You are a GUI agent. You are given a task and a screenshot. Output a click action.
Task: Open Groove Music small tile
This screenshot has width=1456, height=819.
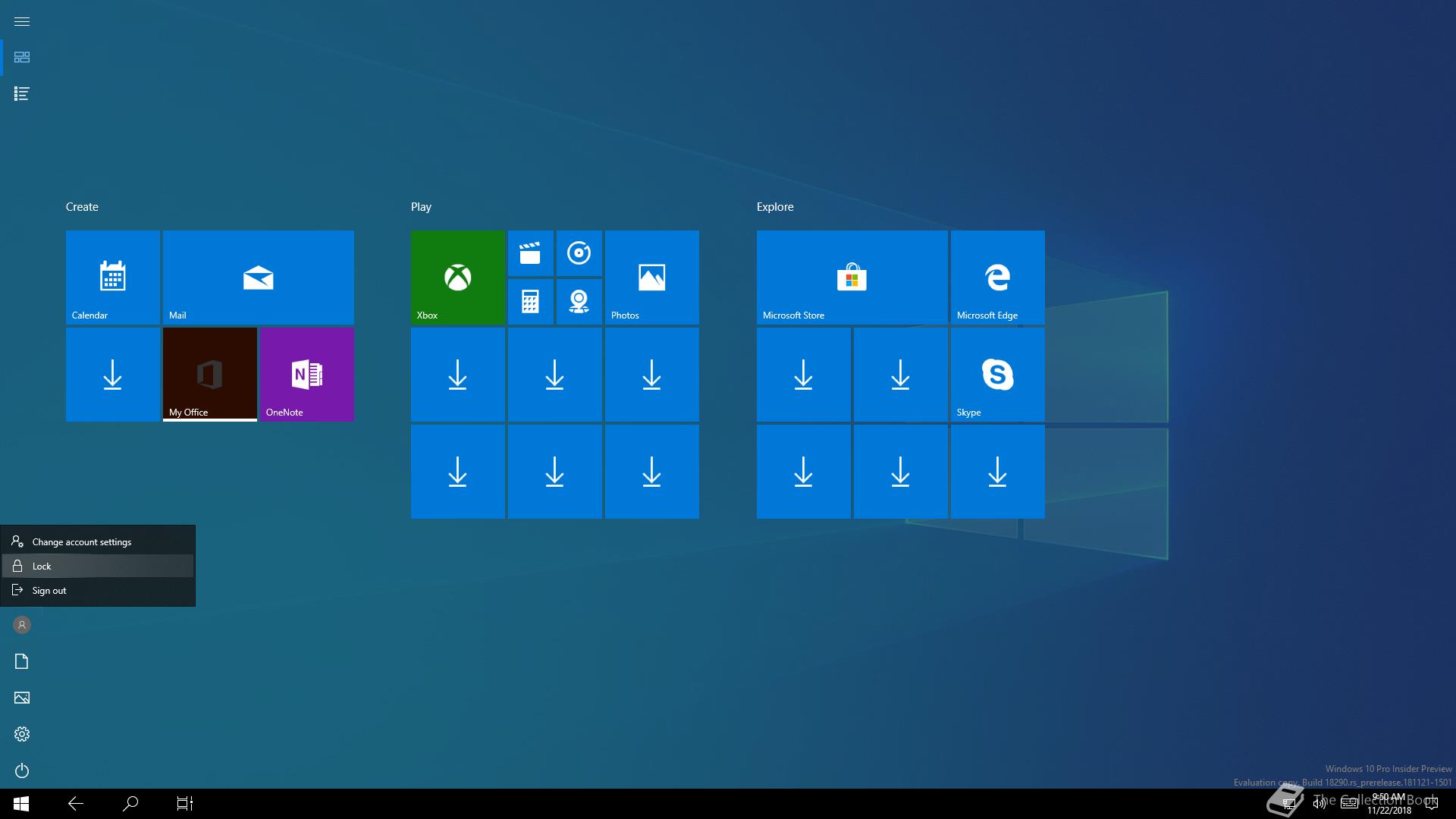click(579, 253)
